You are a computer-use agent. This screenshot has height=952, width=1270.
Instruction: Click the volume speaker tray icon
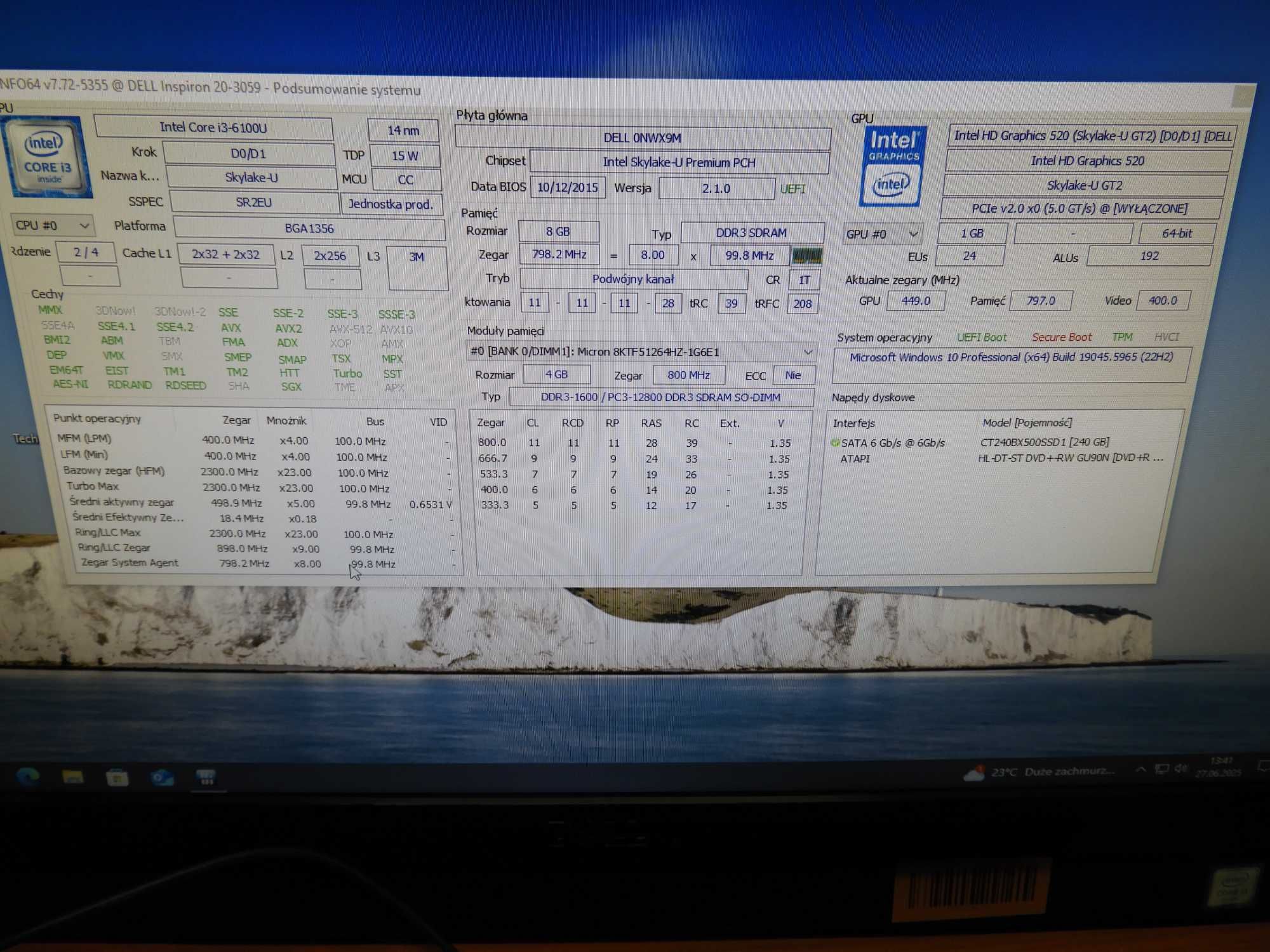click(x=1180, y=769)
